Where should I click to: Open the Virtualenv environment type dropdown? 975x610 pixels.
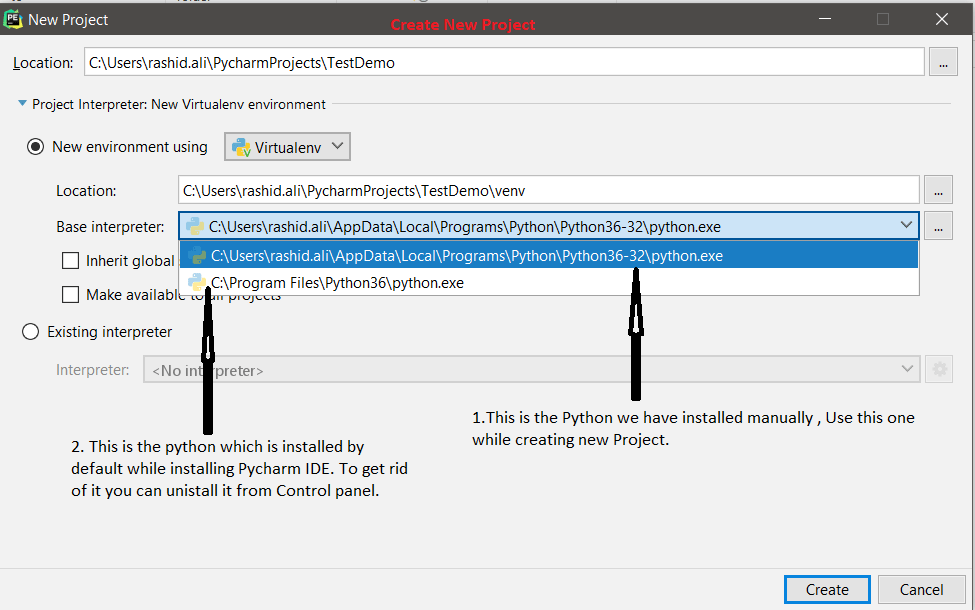tap(287, 147)
